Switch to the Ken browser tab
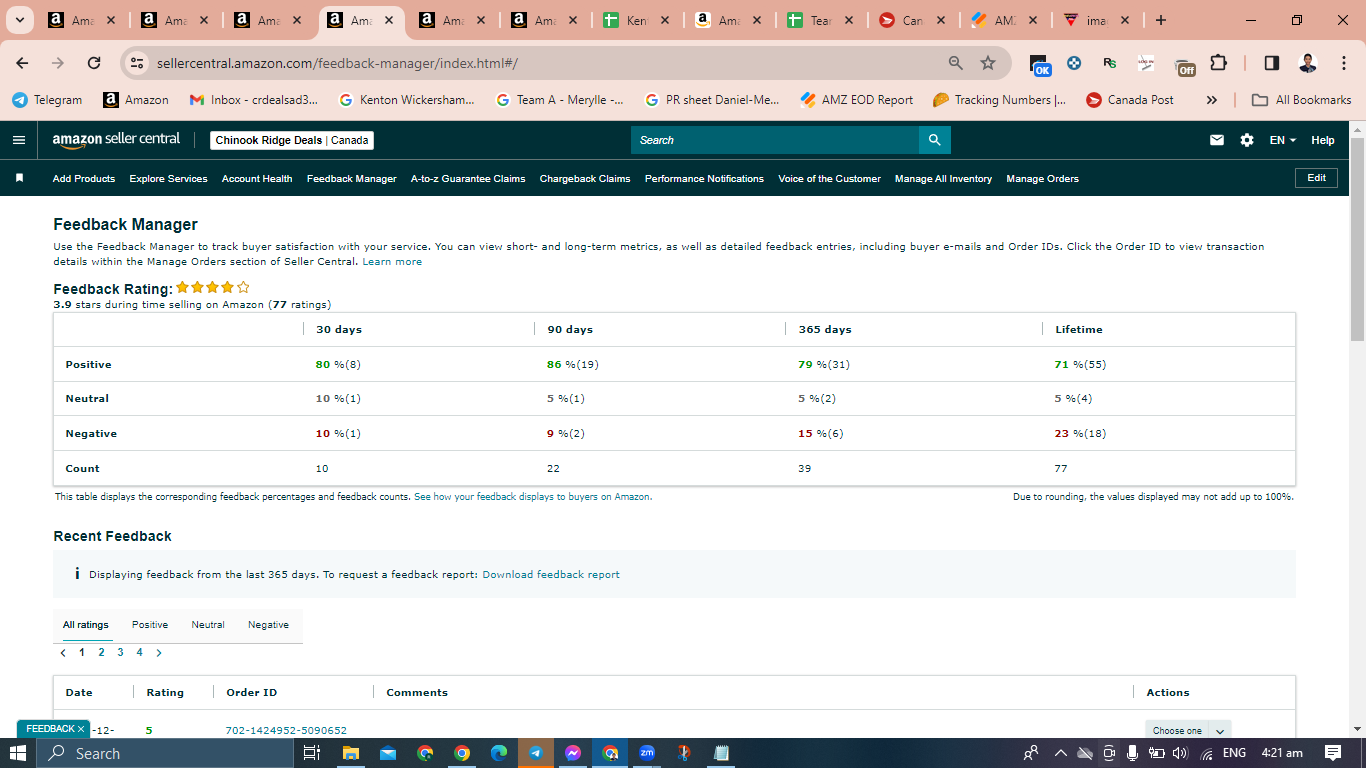The image size is (1366, 768). coord(636,20)
